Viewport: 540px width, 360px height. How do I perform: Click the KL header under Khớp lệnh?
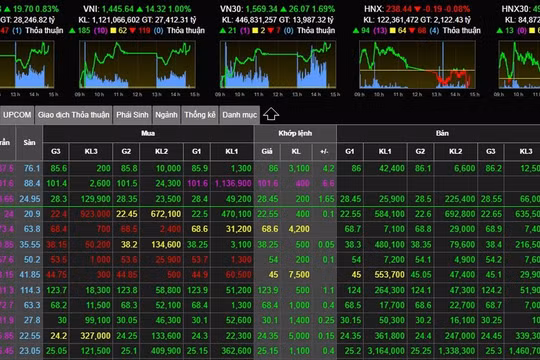(296, 151)
